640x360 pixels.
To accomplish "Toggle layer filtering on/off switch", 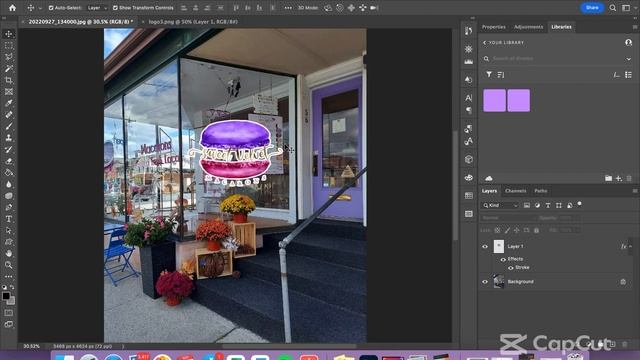I will (x=579, y=204).
